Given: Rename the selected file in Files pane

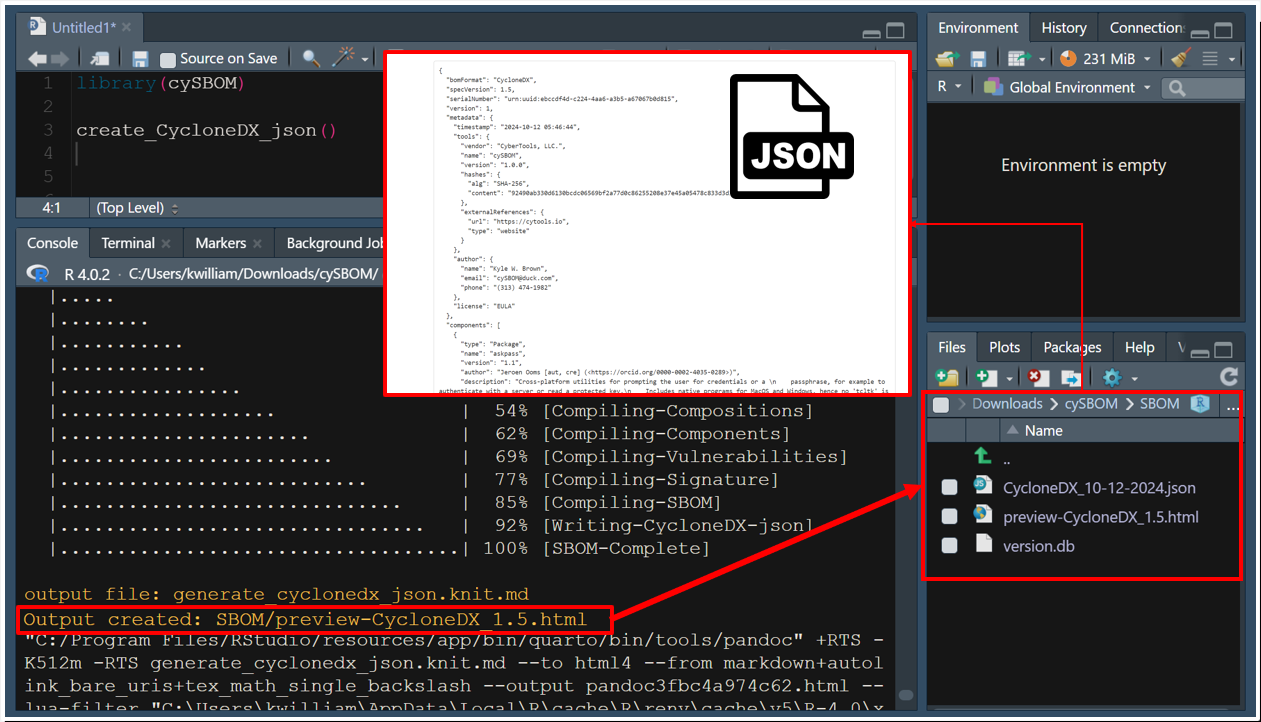Looking at the screenshot, I should point(1071,377).
